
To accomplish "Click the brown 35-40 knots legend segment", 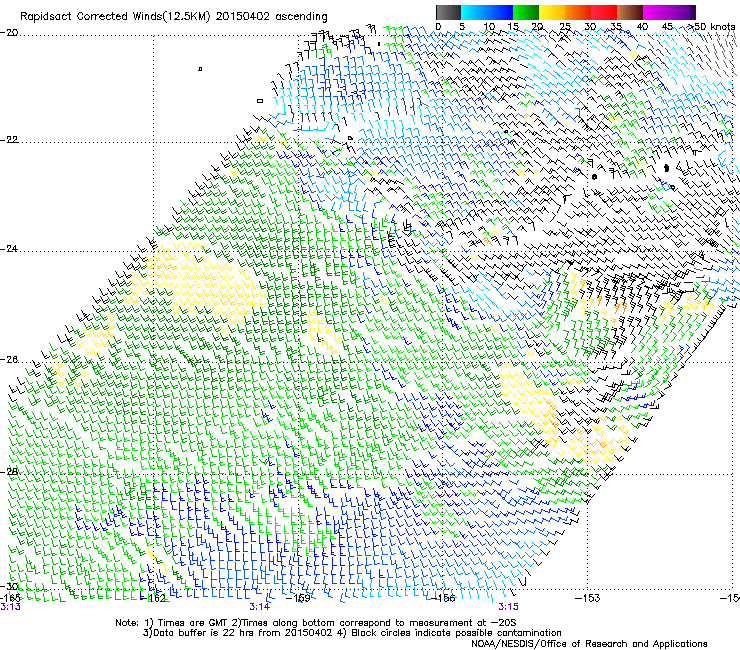I will (x=630, y=12).
